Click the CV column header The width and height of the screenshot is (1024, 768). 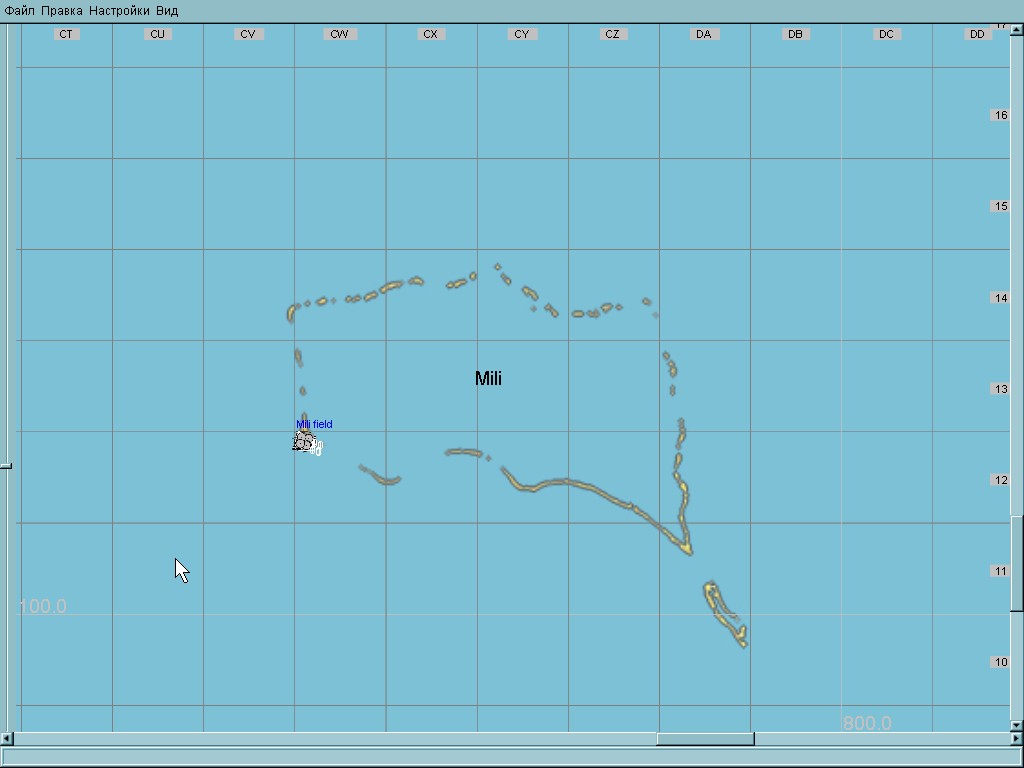248,34
